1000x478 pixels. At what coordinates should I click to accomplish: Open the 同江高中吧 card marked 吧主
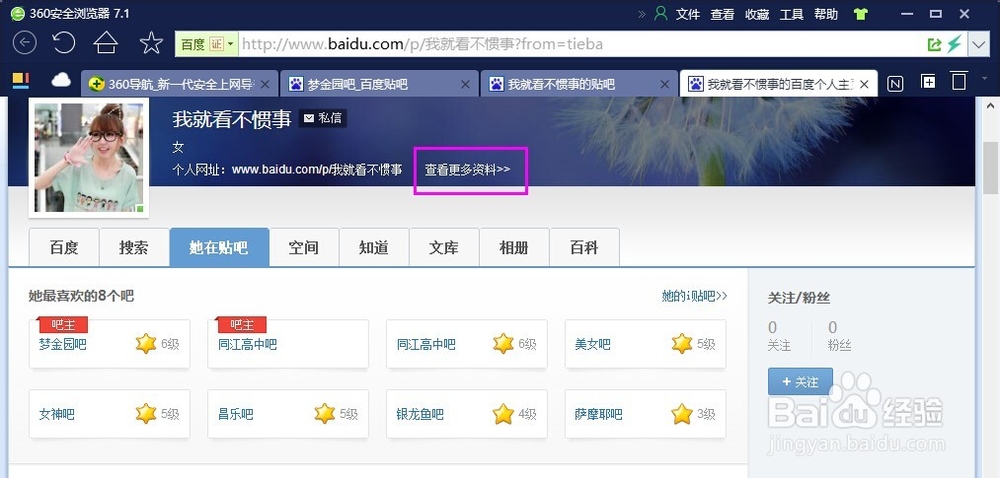pyautogui.click(x=288, y=344)
